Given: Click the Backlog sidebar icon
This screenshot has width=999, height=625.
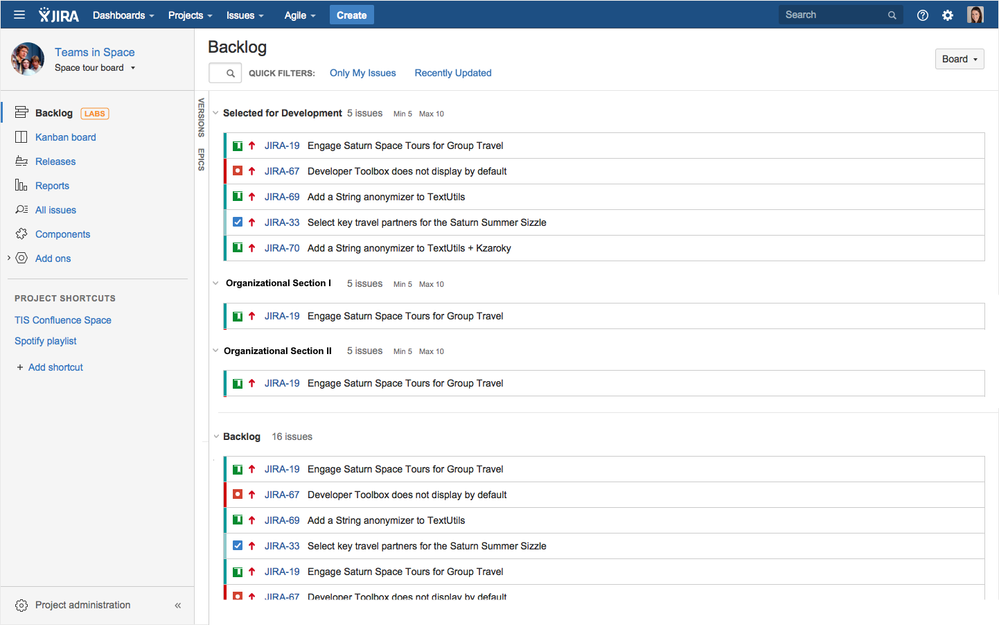Looking at the screenshot, I should pyautogui.click(x=21, y=113).
